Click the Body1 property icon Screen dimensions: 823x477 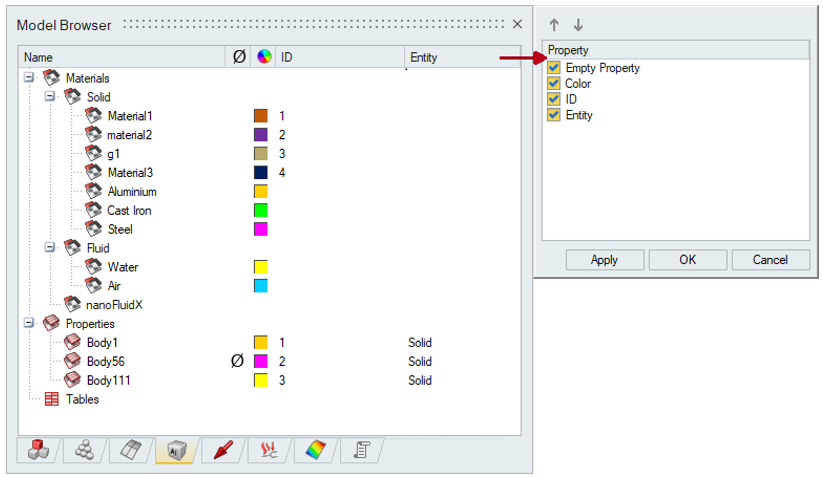click(x=72, y=342)
